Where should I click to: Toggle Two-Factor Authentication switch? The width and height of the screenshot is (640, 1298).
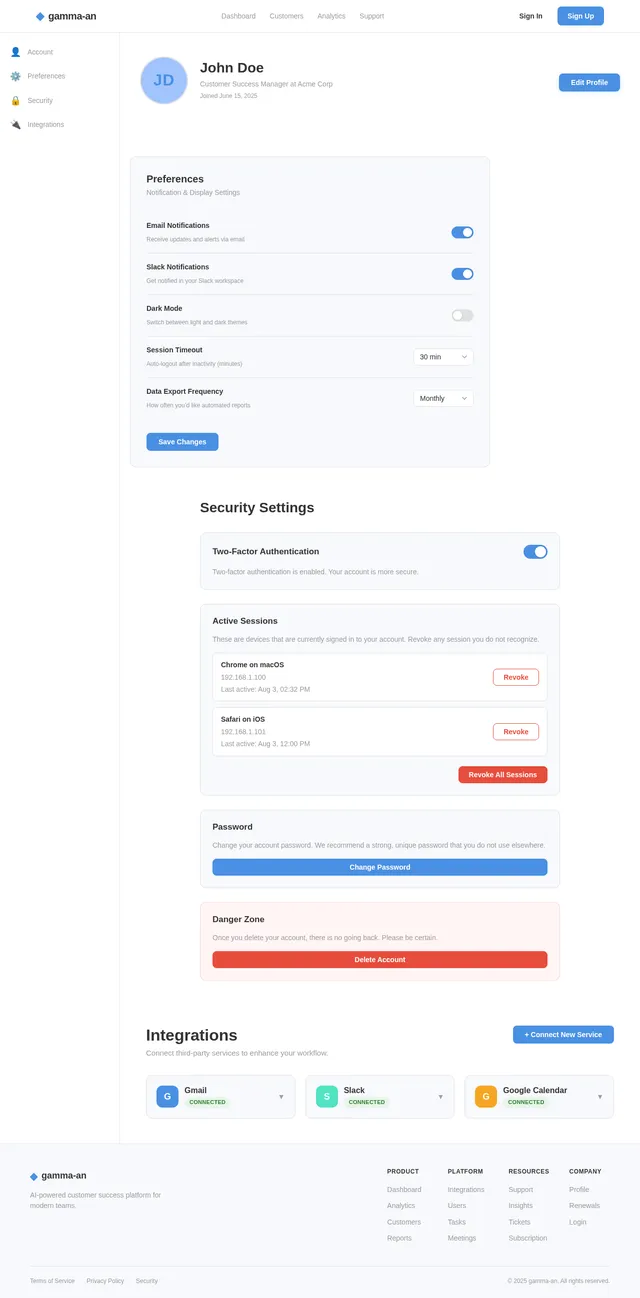pyautogui.click(x=535, y=552)
